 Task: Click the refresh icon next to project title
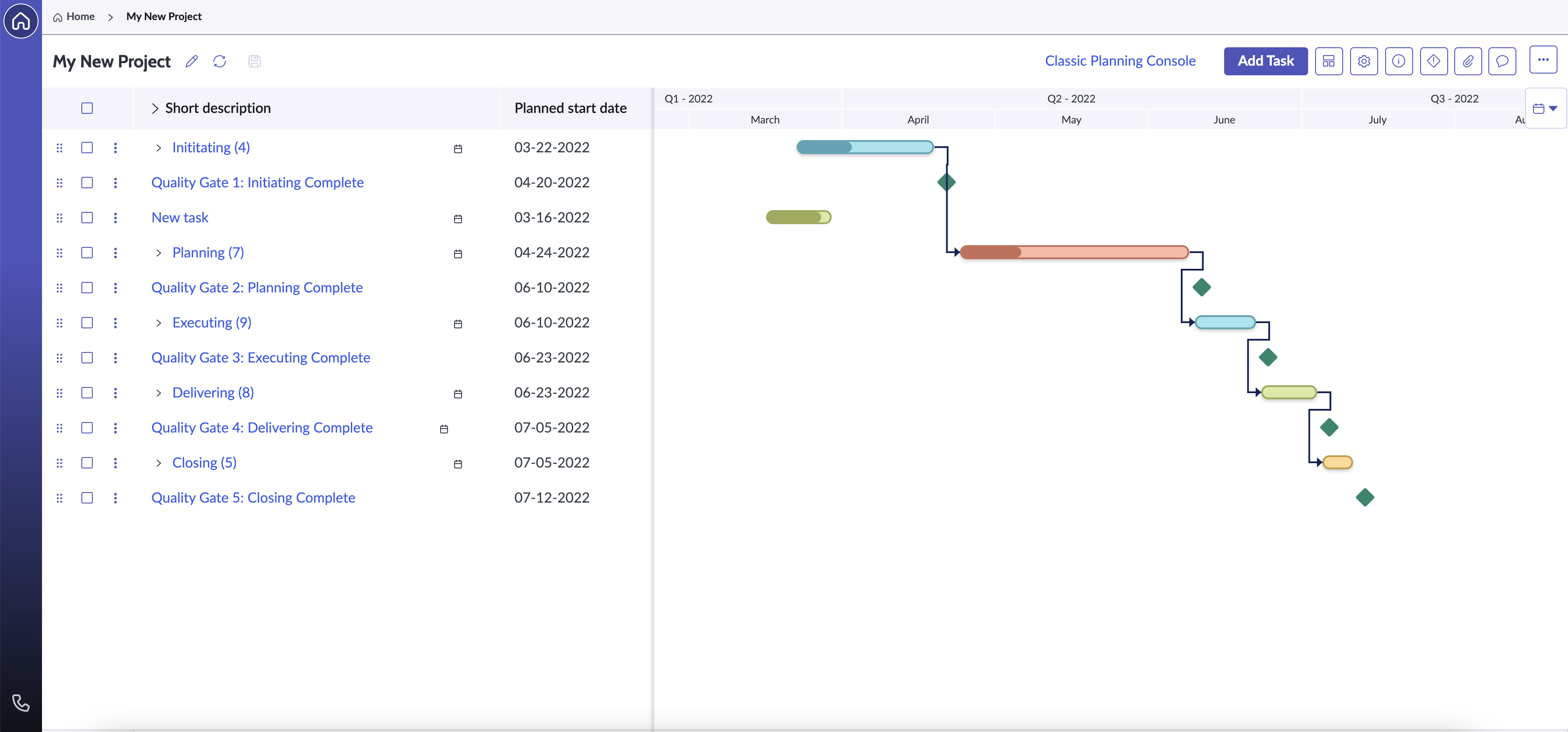coord(220,61)
